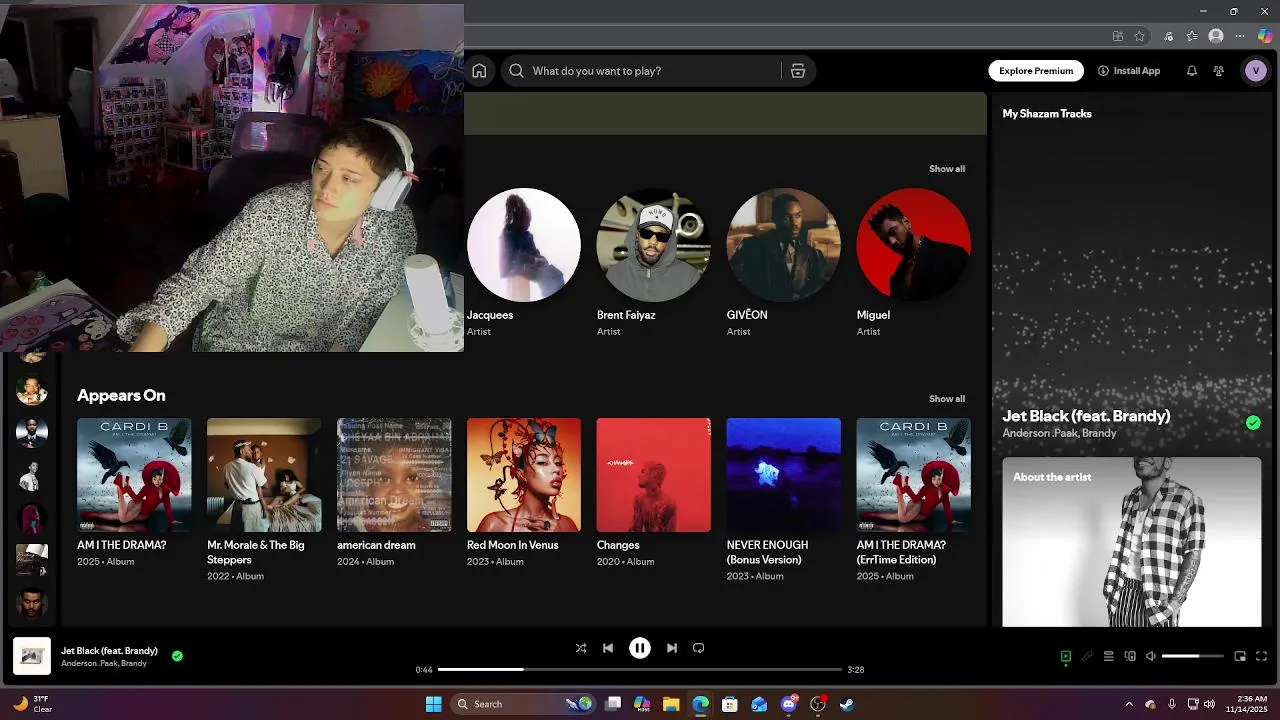
Task: Open the Friend Activity icon
Action: coord(1218,71)
